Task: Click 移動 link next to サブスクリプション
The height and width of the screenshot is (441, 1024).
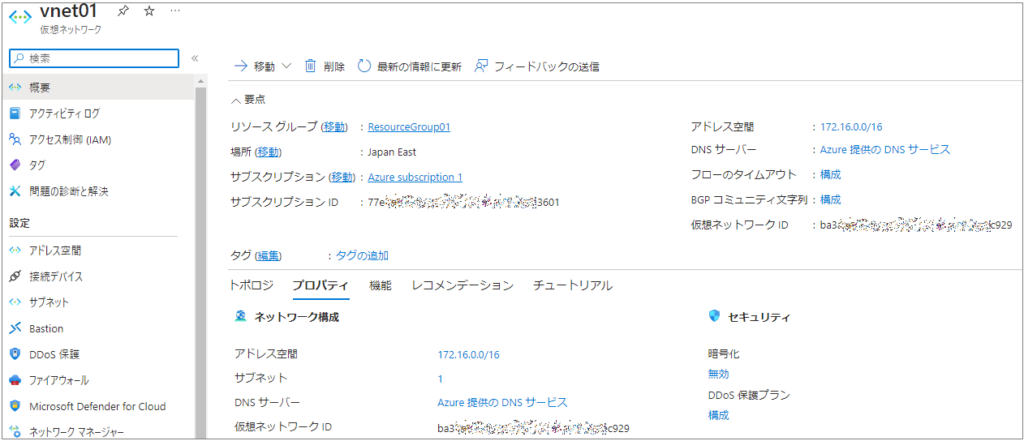Action: coord(342,177)
